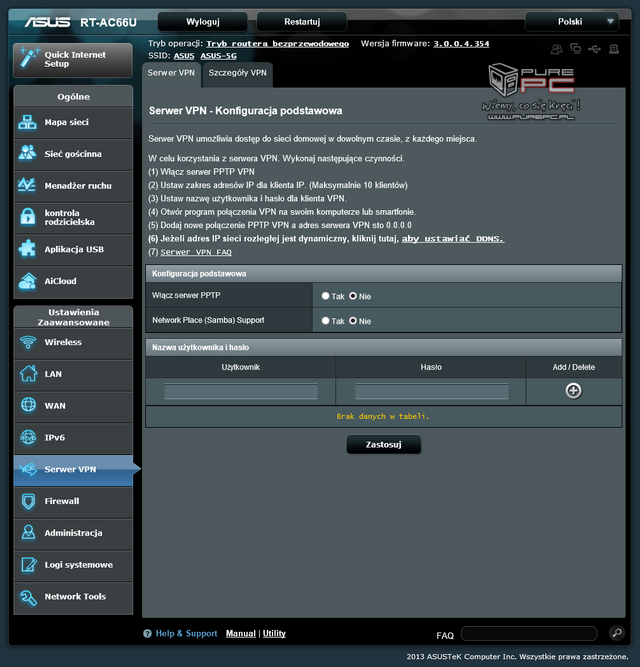The image size is (640, 667).
Task: Add user with plus icon
Action: 573,391
